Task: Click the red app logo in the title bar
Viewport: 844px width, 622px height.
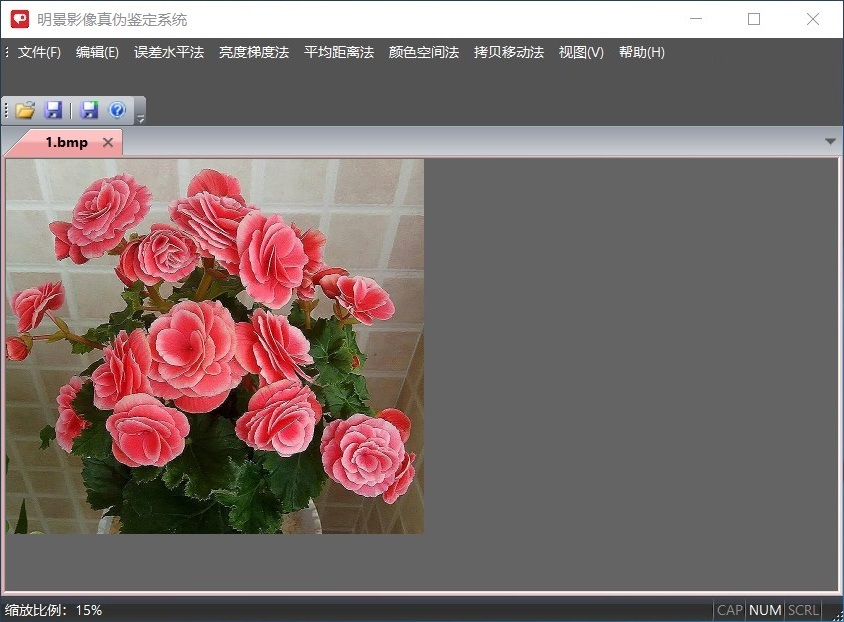Action: (x=18, y=19)
